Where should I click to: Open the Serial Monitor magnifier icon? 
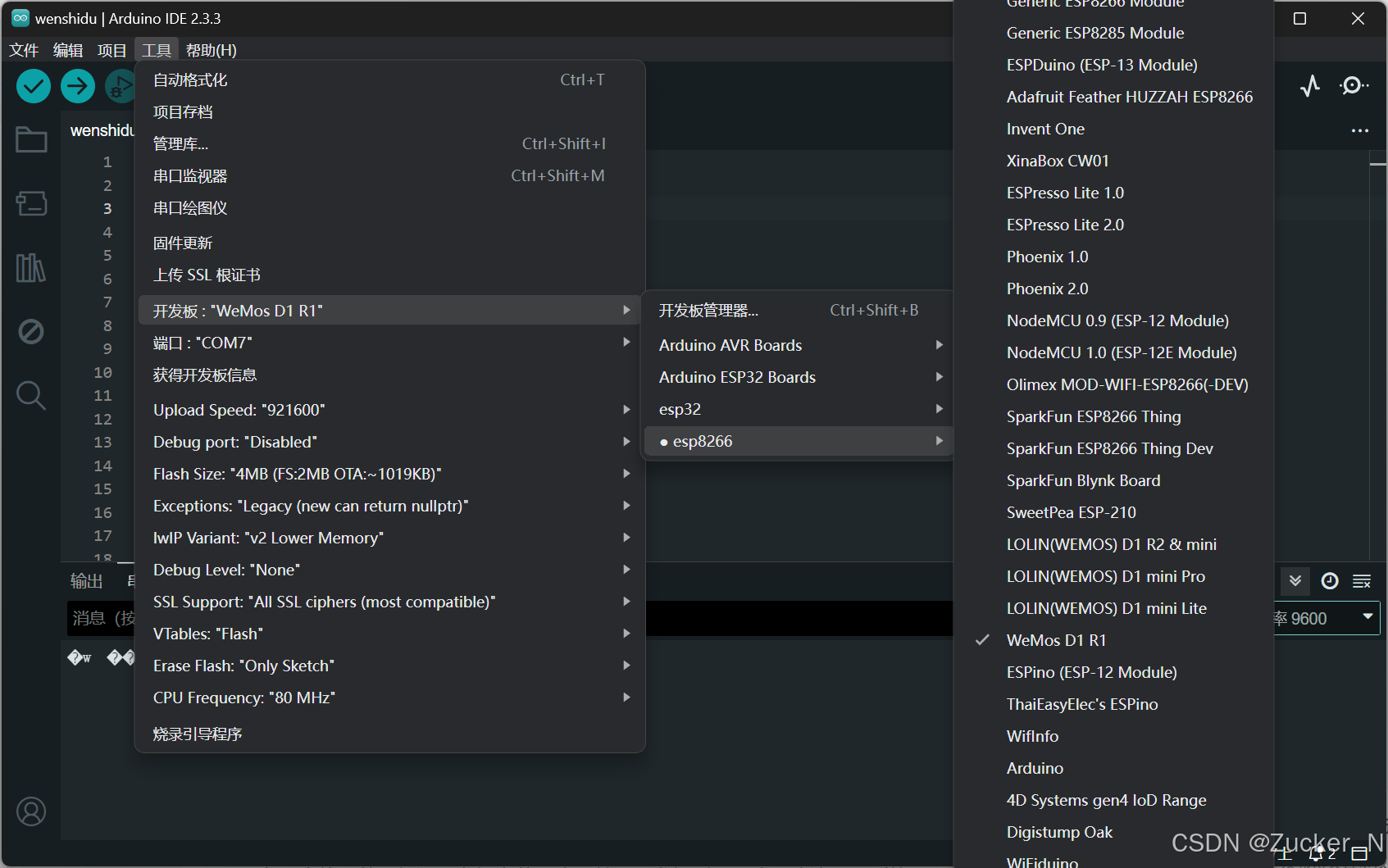1354,86
